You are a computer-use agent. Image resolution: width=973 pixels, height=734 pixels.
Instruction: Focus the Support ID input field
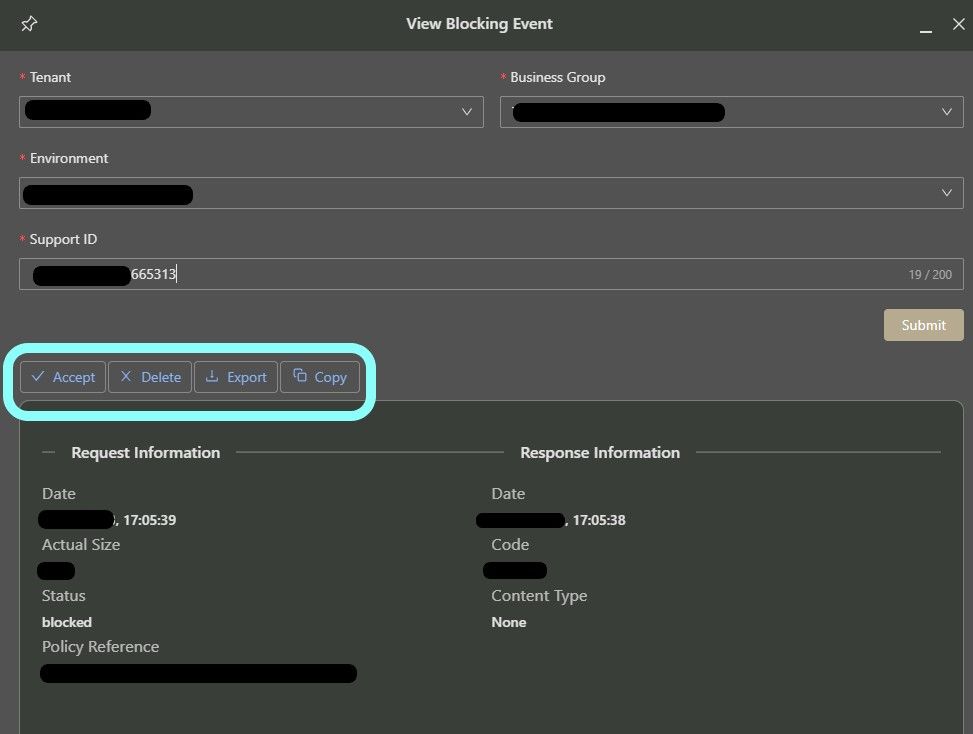(500, 274)
